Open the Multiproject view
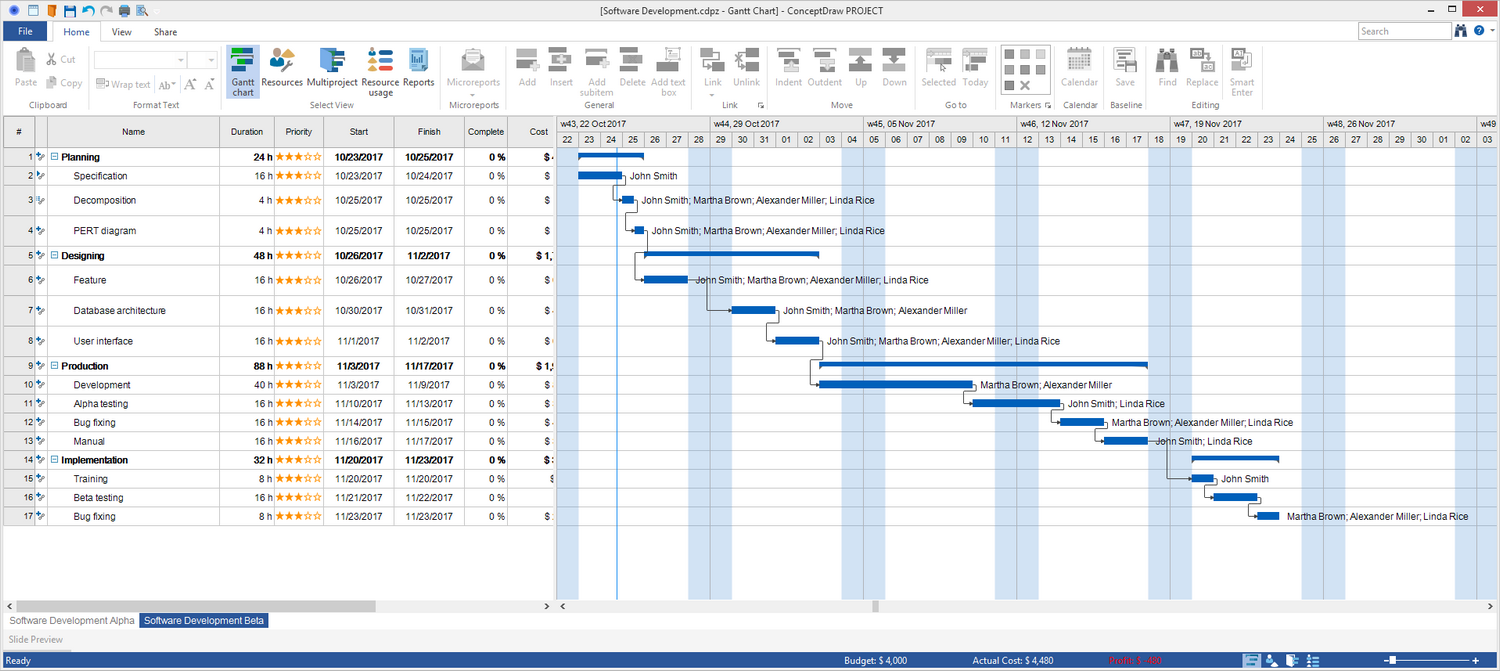1500x671 pixels. pyautogui.click(x=332, y=68)
